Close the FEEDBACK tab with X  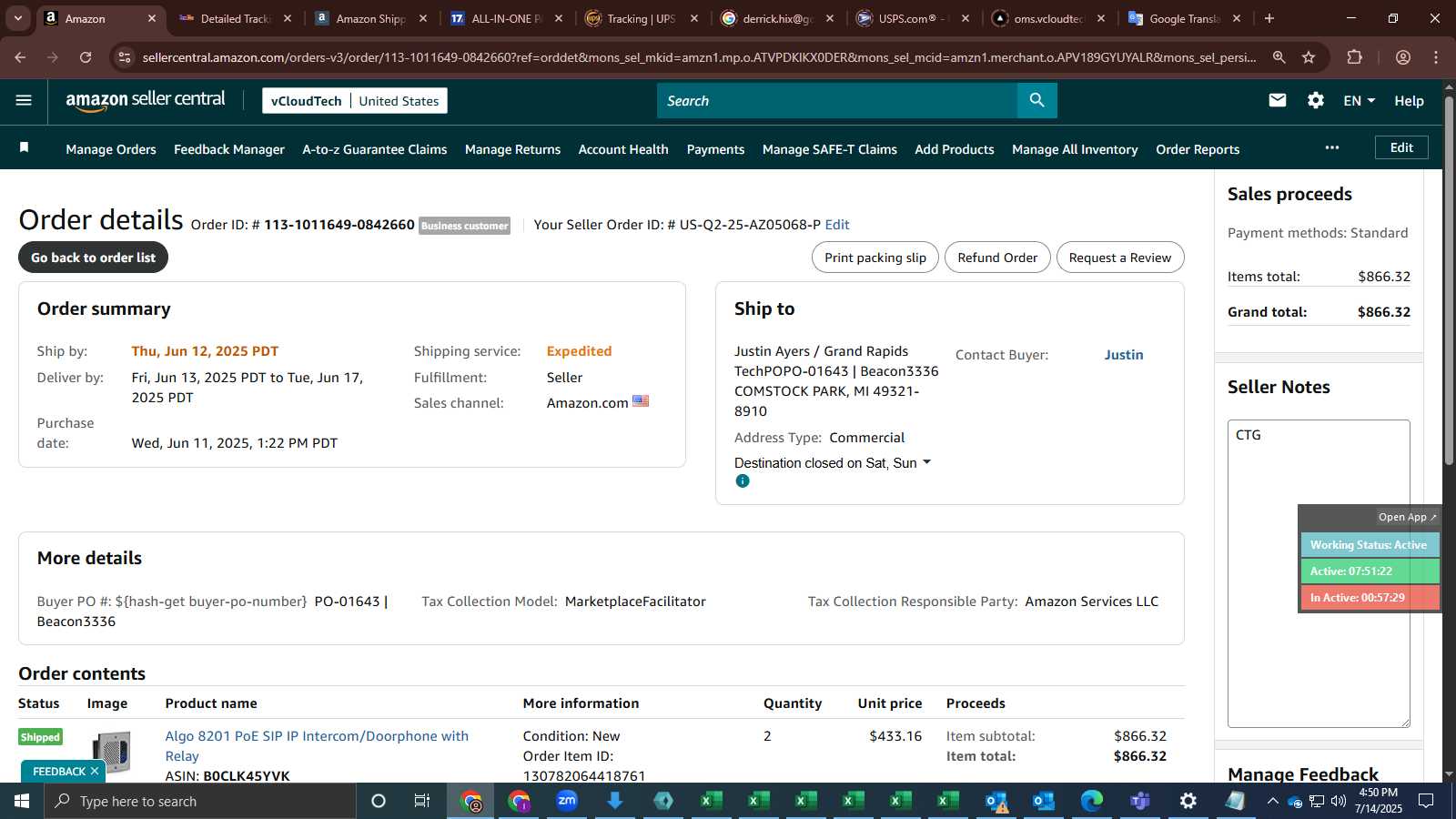pos(95,771)
